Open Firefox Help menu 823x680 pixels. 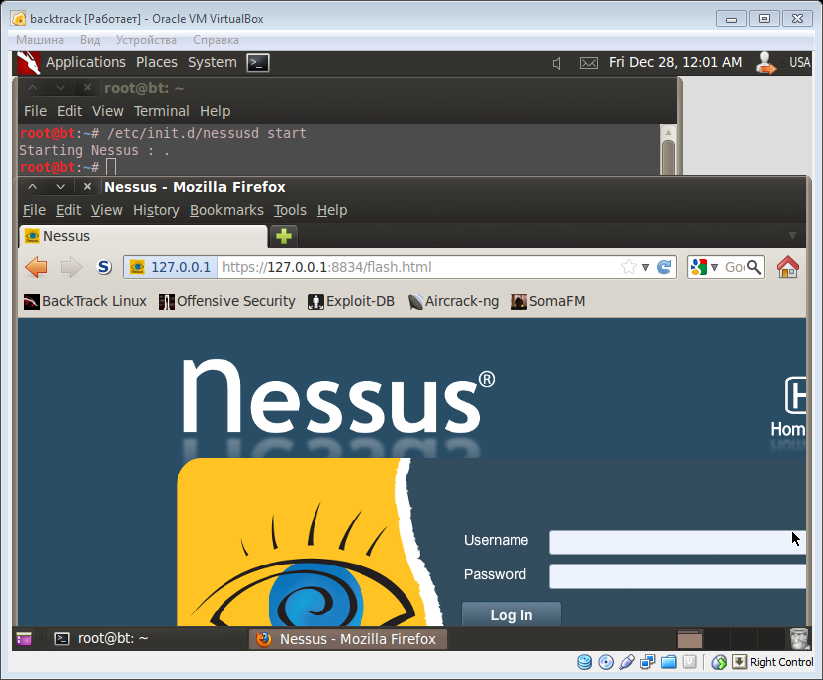pyautogui.click(x=332, y=210)
